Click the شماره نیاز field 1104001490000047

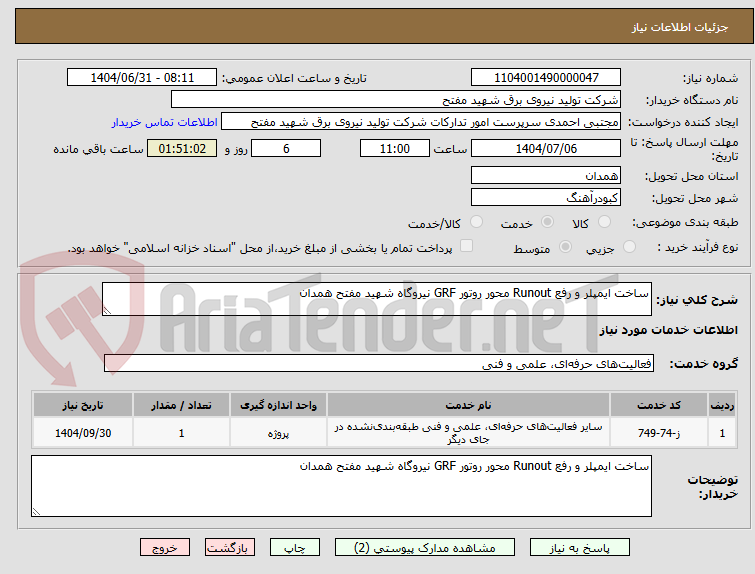(x=546, y=78)
